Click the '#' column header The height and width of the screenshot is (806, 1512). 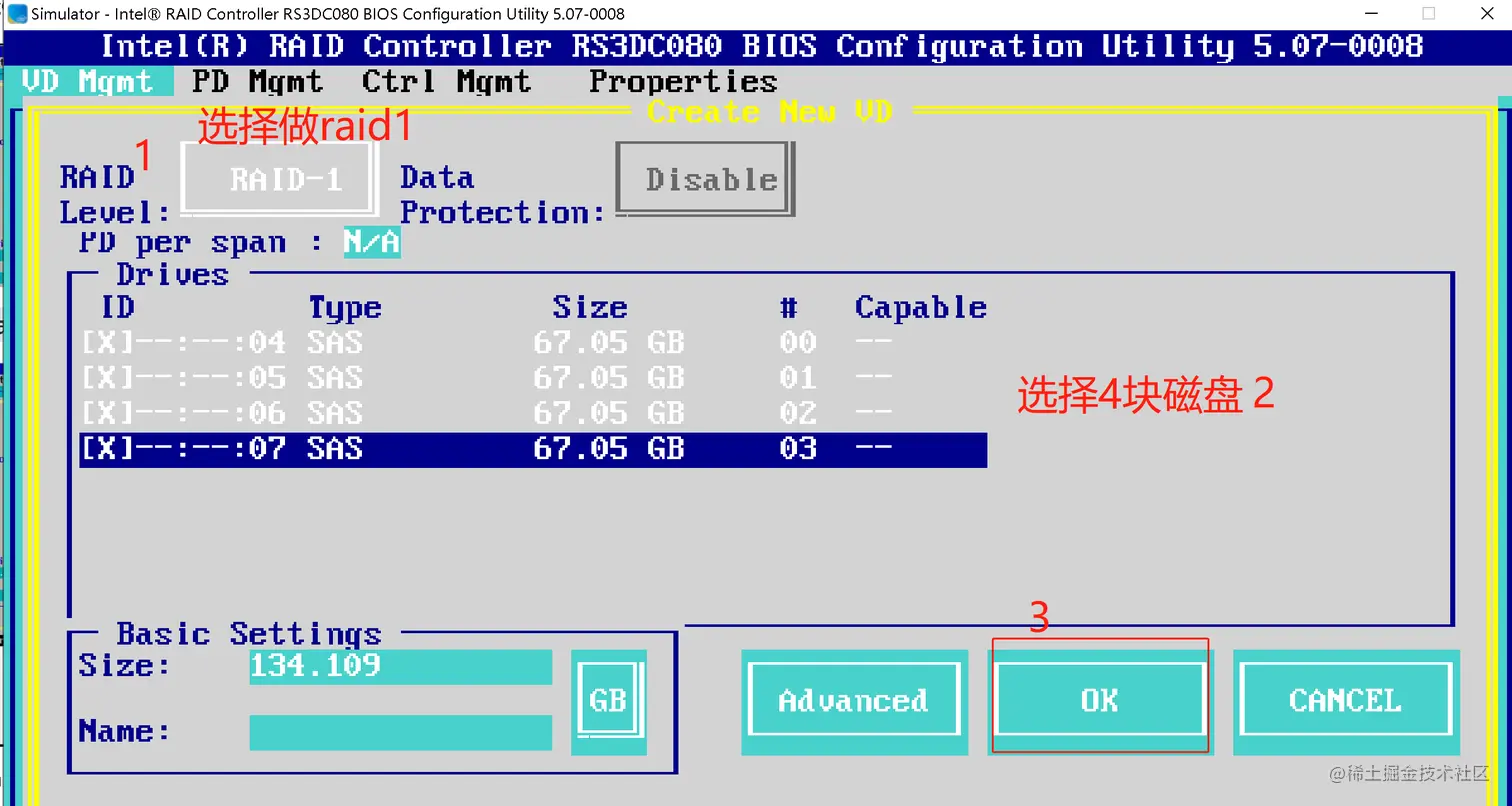[789, 308]
